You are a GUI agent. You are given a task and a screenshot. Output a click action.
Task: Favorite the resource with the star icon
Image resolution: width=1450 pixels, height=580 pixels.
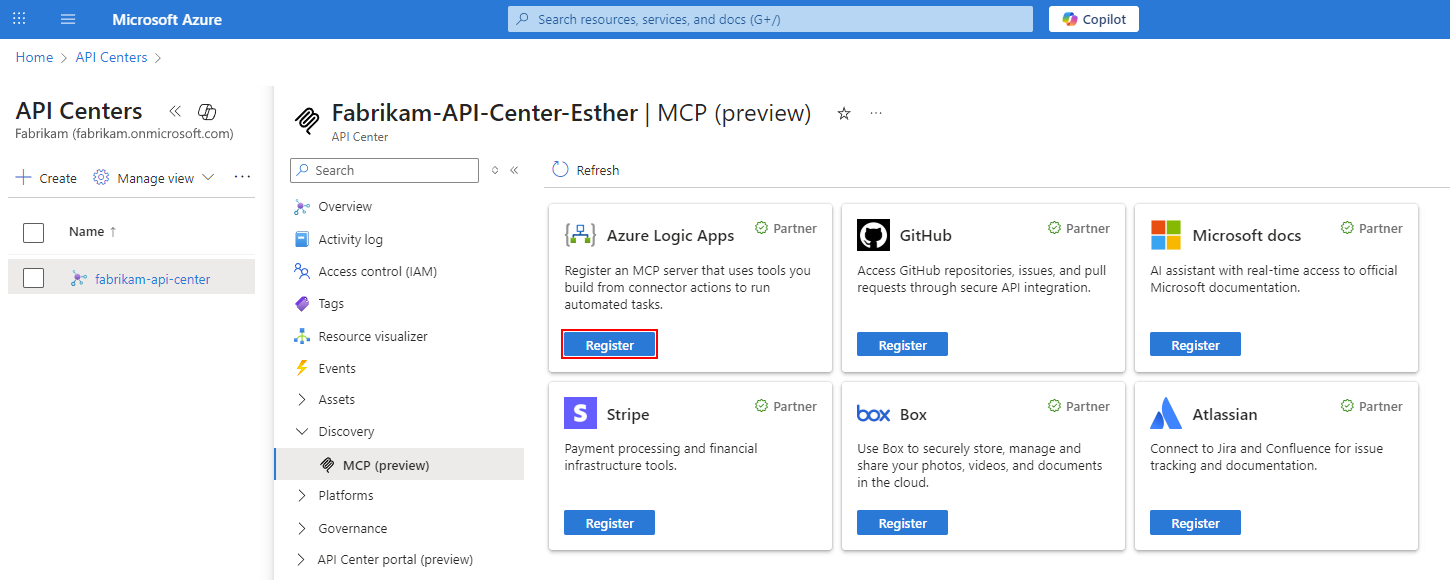point(844,113)
